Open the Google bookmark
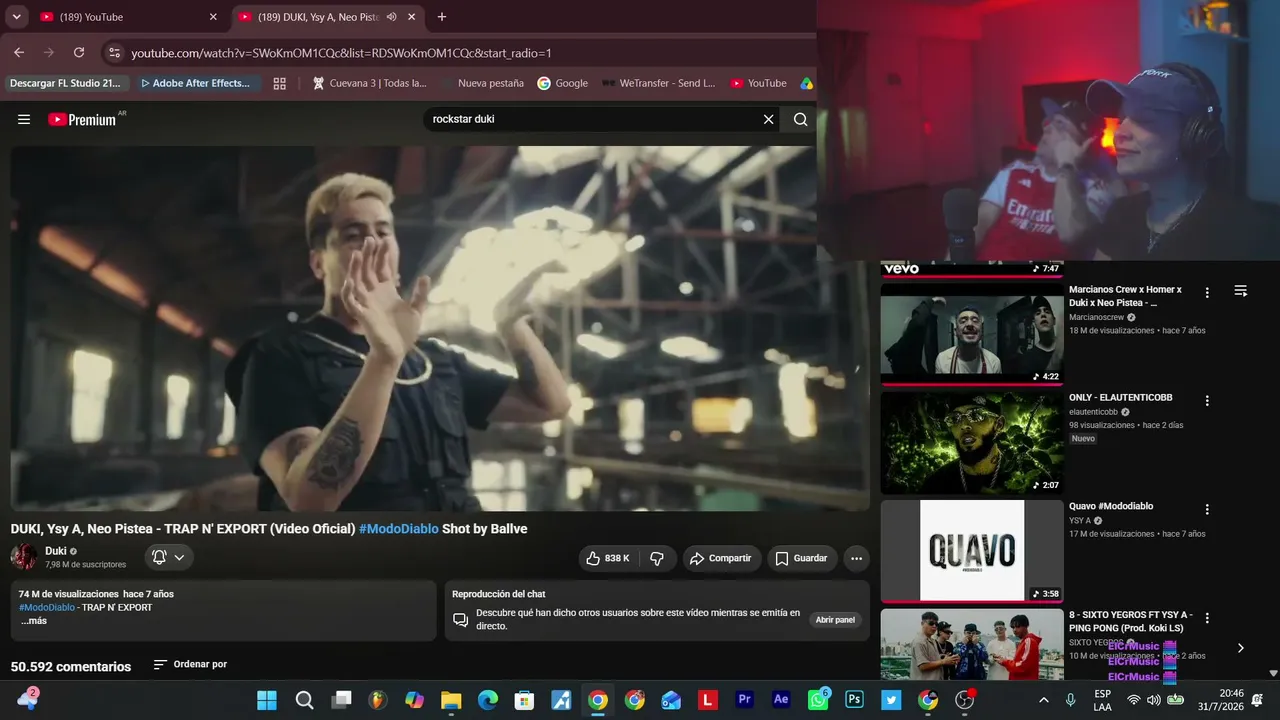The width and height of the screenshot is (1280, 720). click(562, 83)
